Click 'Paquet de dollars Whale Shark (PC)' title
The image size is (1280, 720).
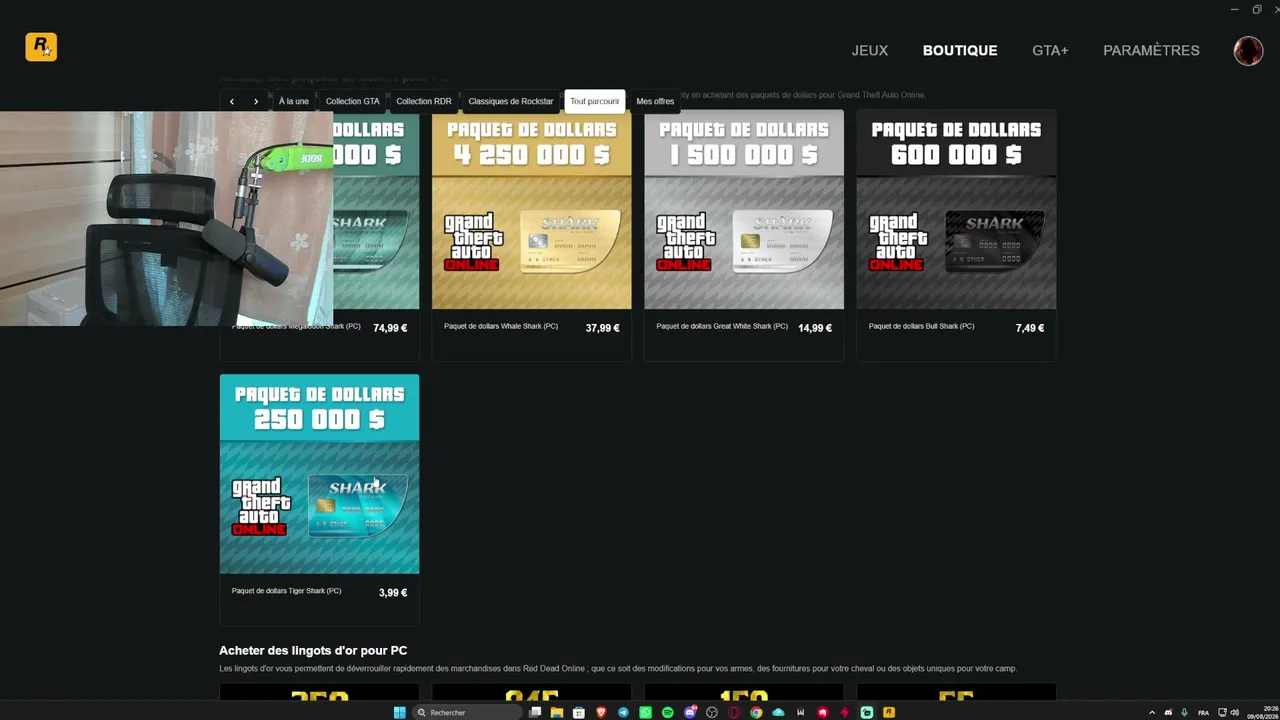pos(501,326)
